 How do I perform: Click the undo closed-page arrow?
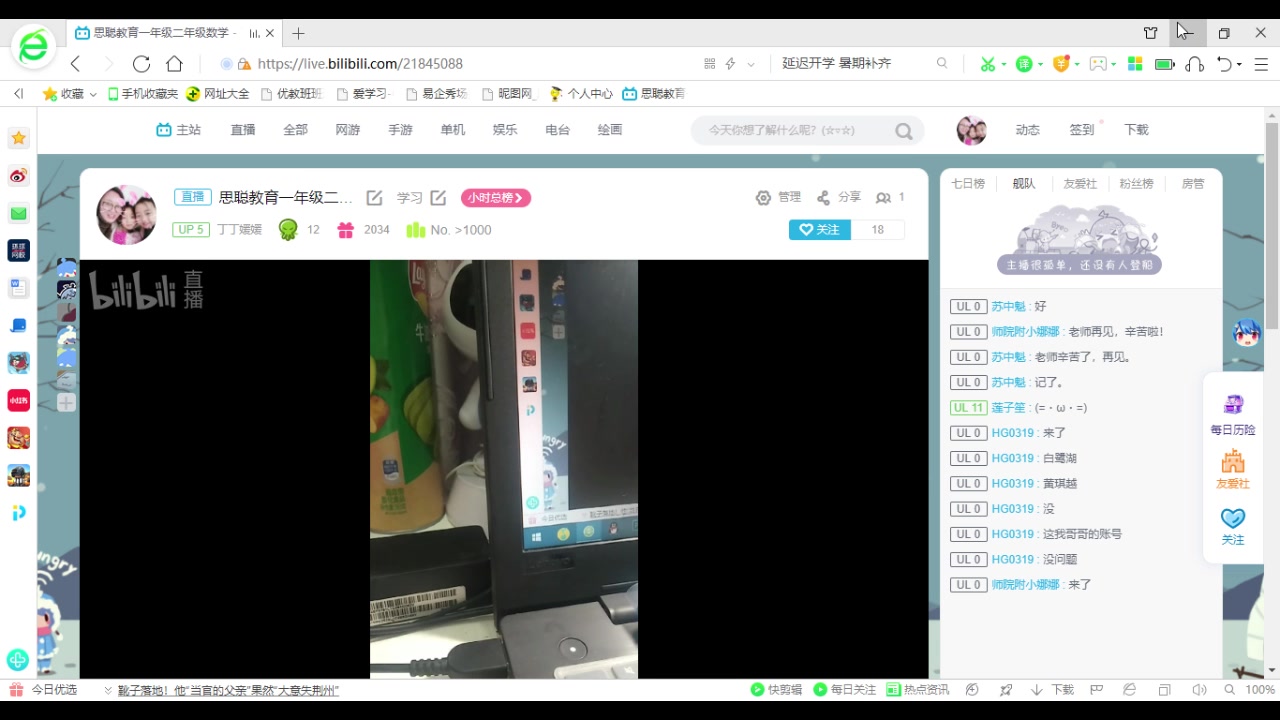point(1225,64)
